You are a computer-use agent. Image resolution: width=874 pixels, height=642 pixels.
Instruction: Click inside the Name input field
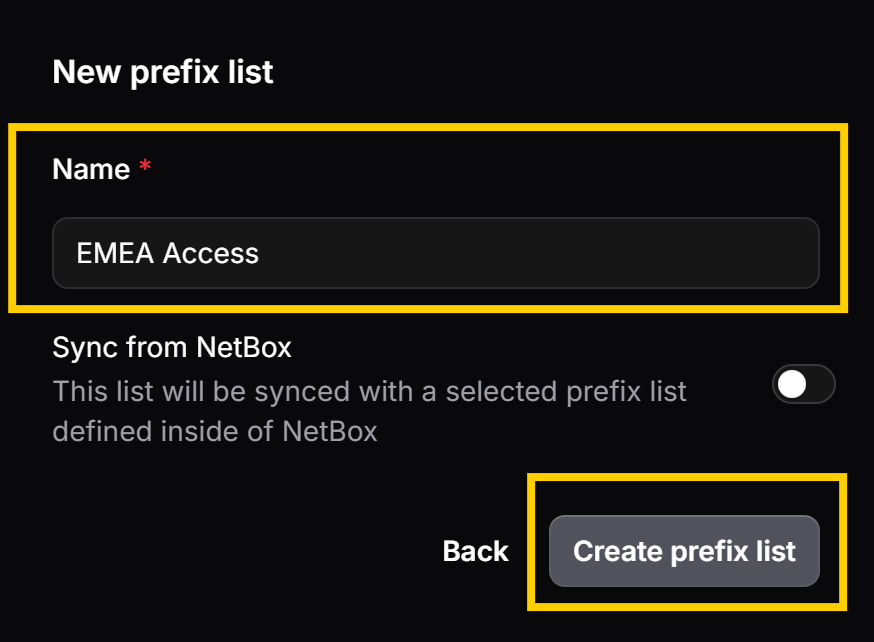[435, 253]
